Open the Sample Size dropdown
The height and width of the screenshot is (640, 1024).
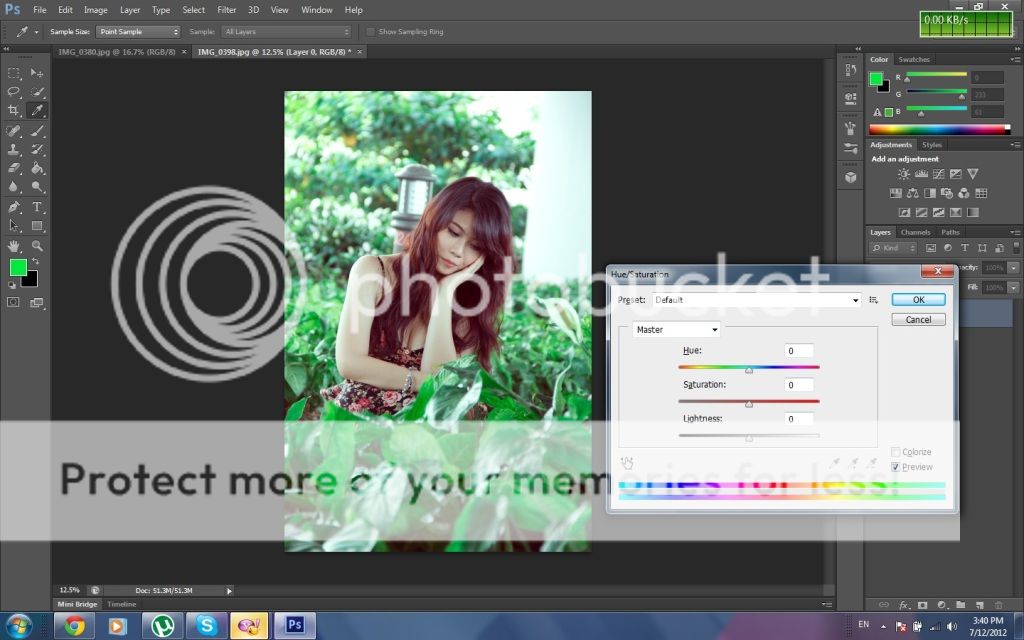click(138, 31)
